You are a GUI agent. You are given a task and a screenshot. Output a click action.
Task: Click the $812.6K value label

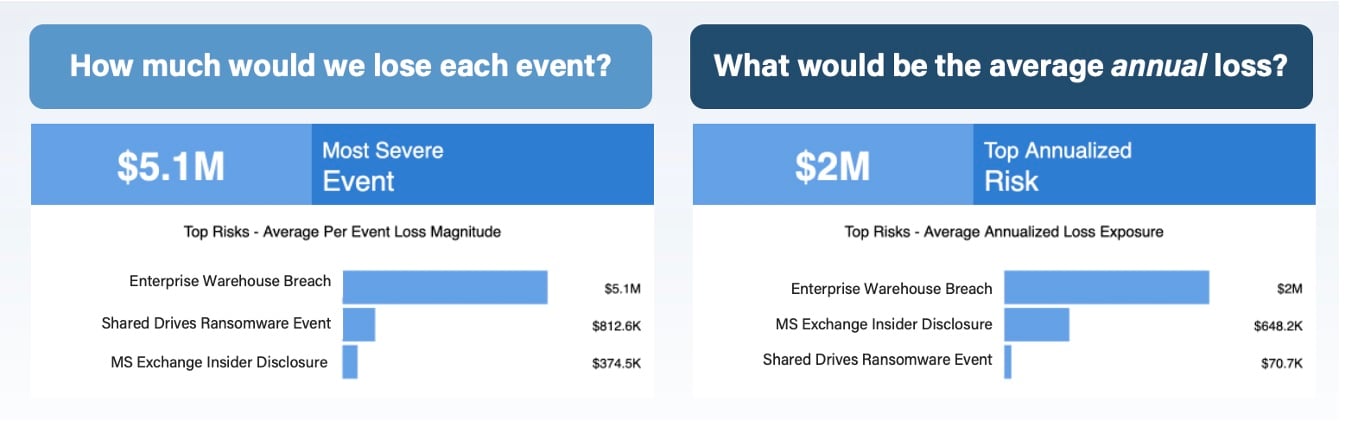point(616,326)
